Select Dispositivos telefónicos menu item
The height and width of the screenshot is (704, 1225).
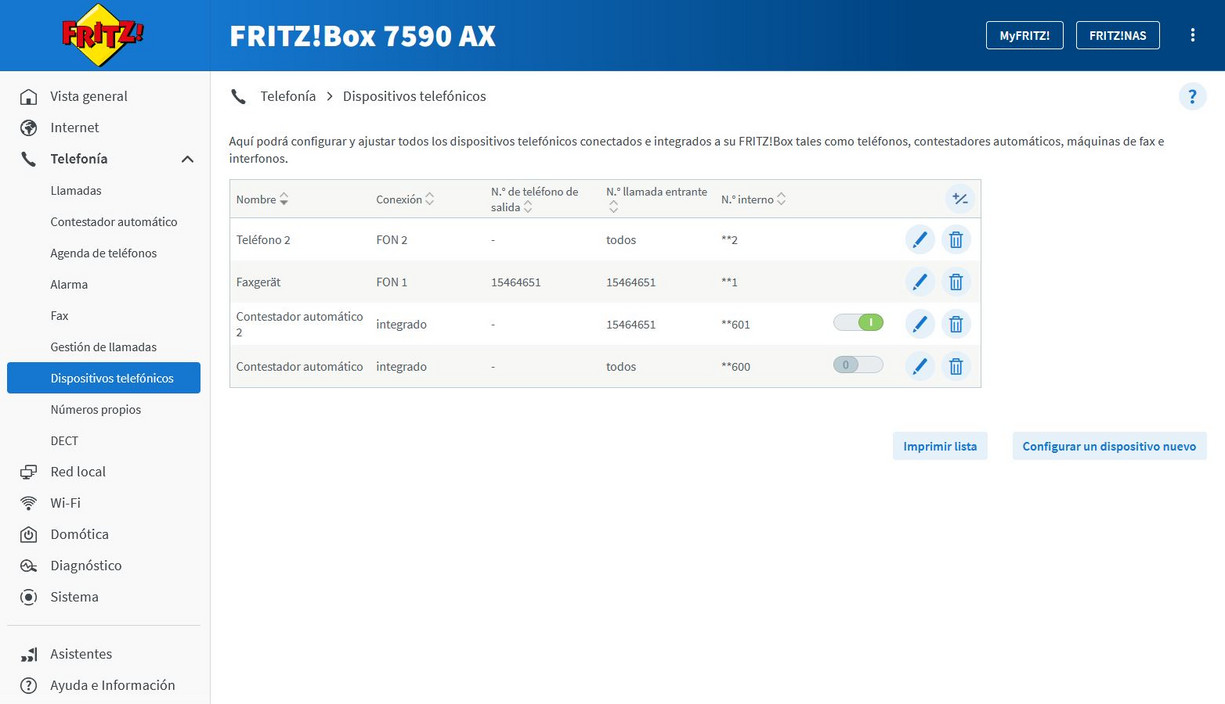[103, 378]
